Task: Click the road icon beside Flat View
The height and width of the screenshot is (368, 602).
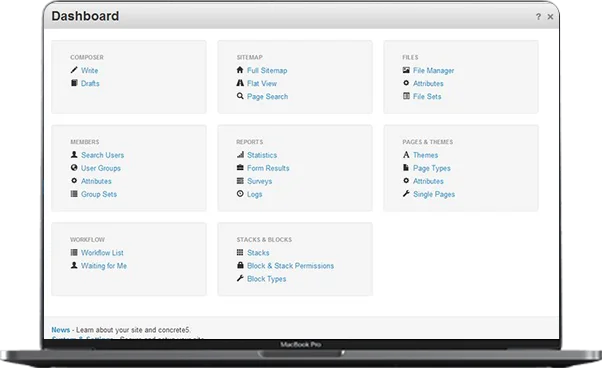Action: click(x=240, y=83)
